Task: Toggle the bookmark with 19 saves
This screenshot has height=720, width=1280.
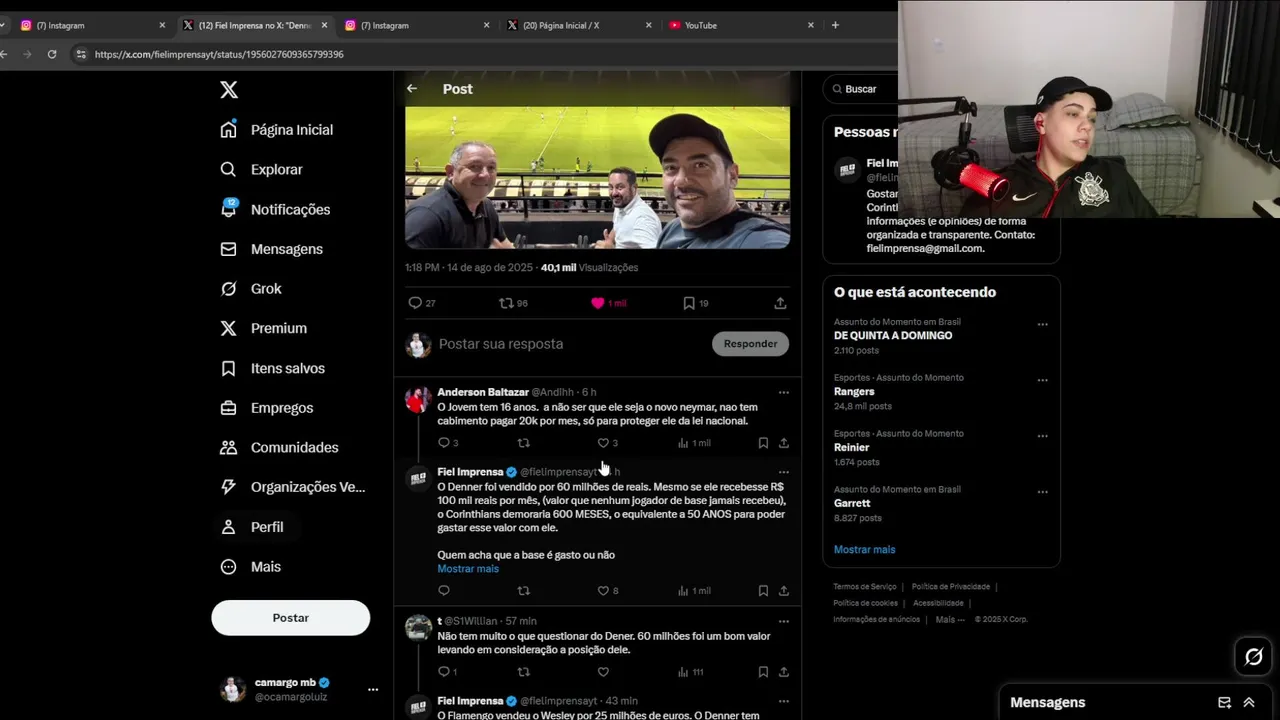Action: [689, 303]
